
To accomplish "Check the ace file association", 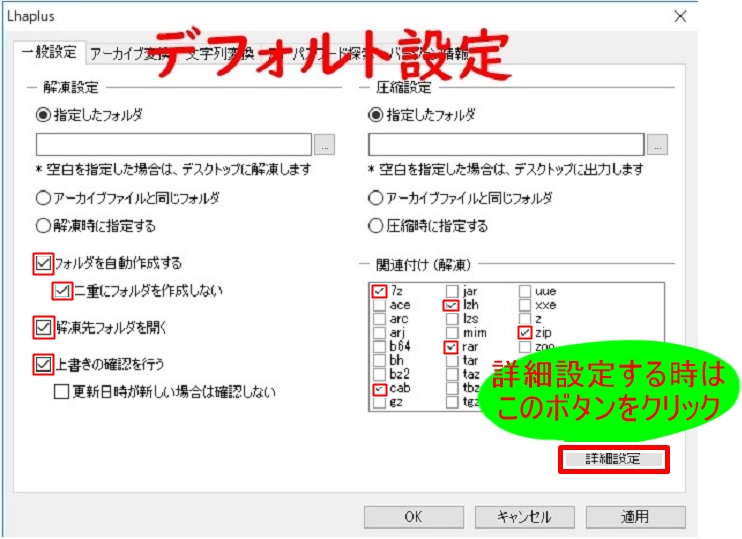I will pyautogui.click(x=379, y=305).
